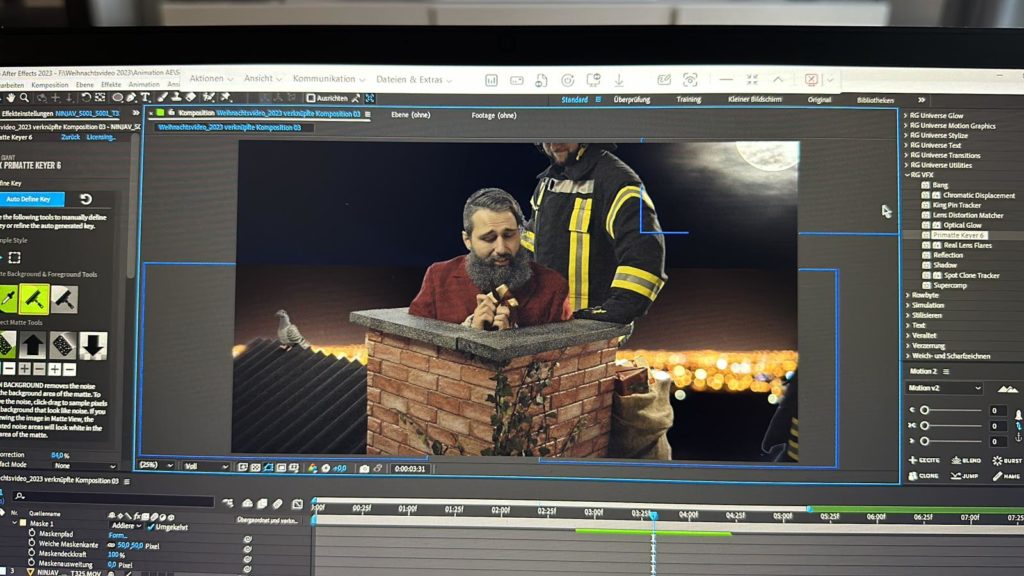Expand the RG Universe Glow effects folder
The width and height of the screenshot is (1024, 576).
point(906,116)
